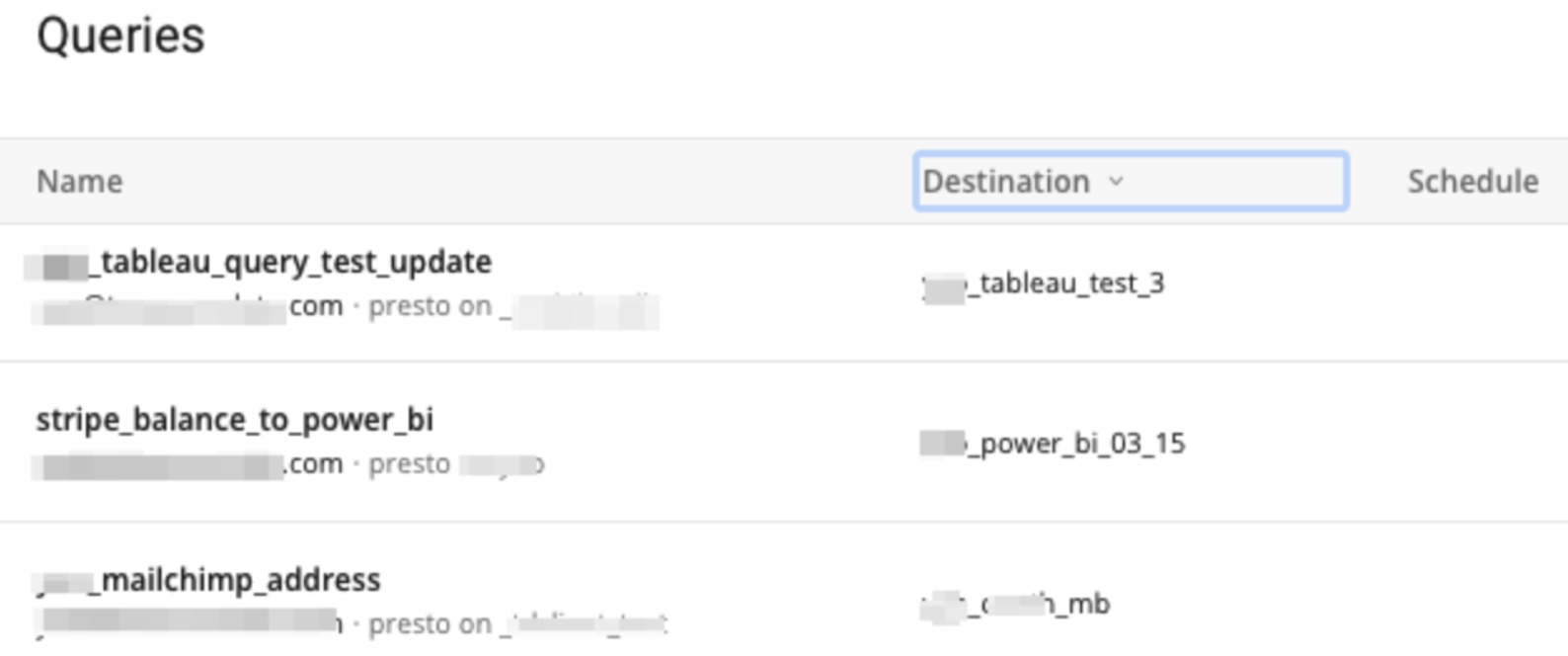The image size is (1568, 656).
Task: Open the tableau_query_test_update query
Action: pyautogui.click(x=294, y=262)
